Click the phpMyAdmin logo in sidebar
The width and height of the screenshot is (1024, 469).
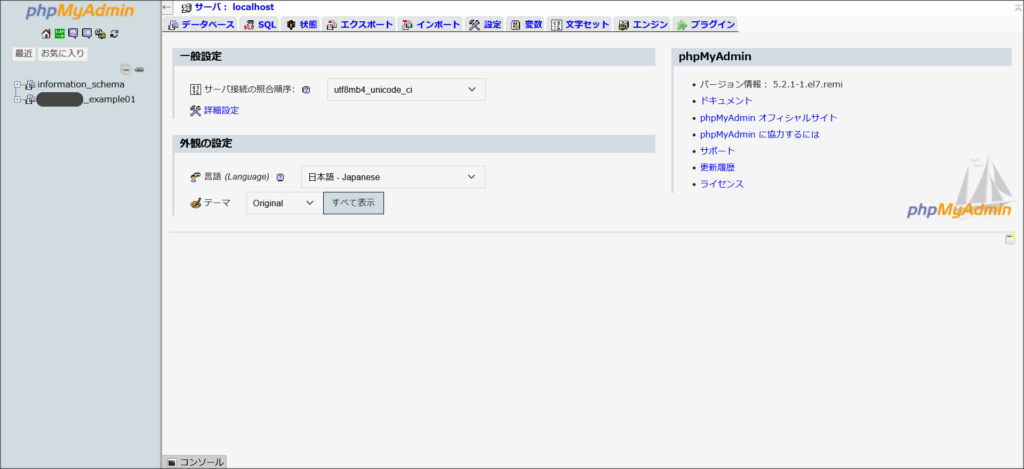(x=80, y=11)
